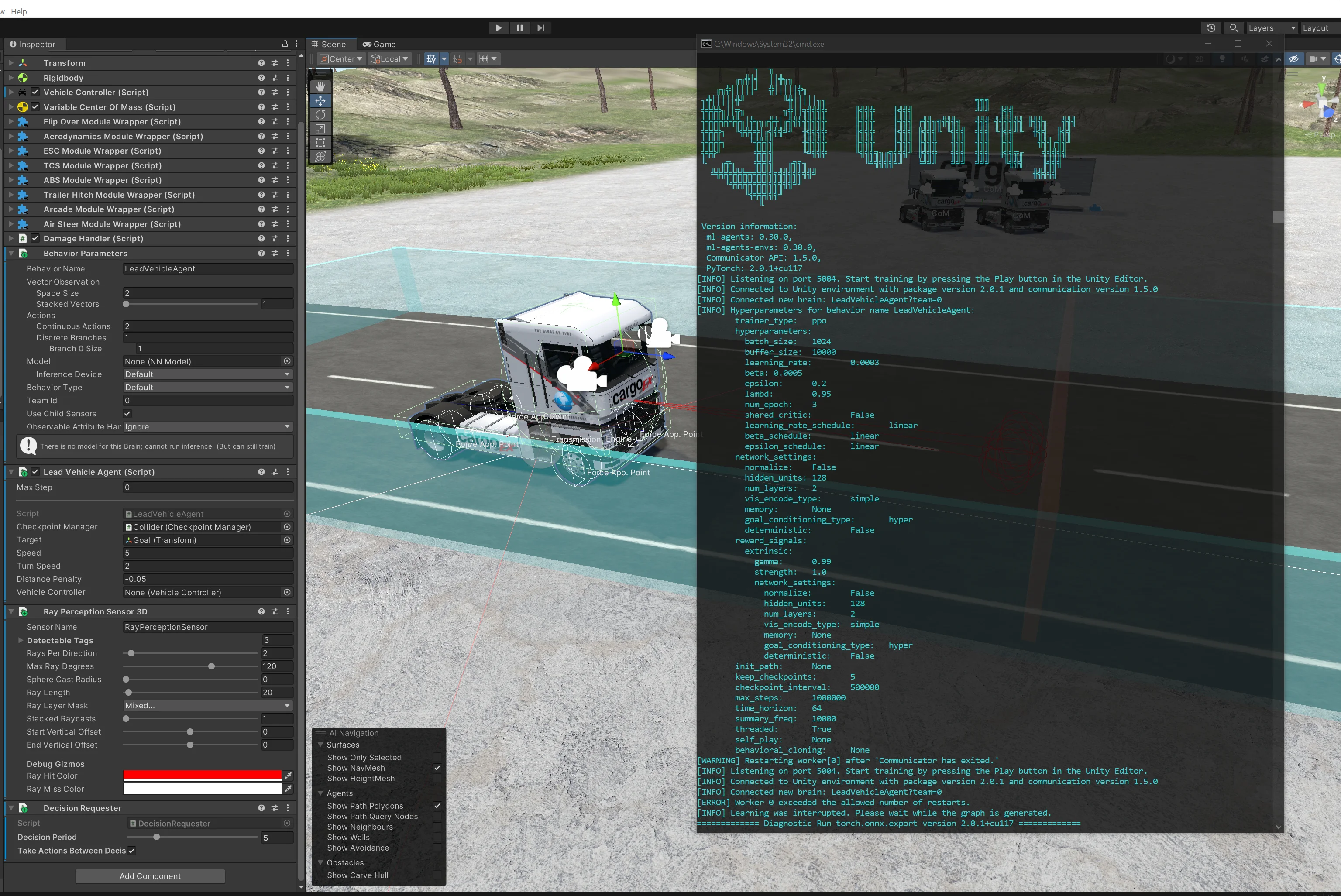This screenshot has width=1341, height=896.
Task: Open Rigidbody component help icon
Action: pyautogui.click(x=261, y=78)
